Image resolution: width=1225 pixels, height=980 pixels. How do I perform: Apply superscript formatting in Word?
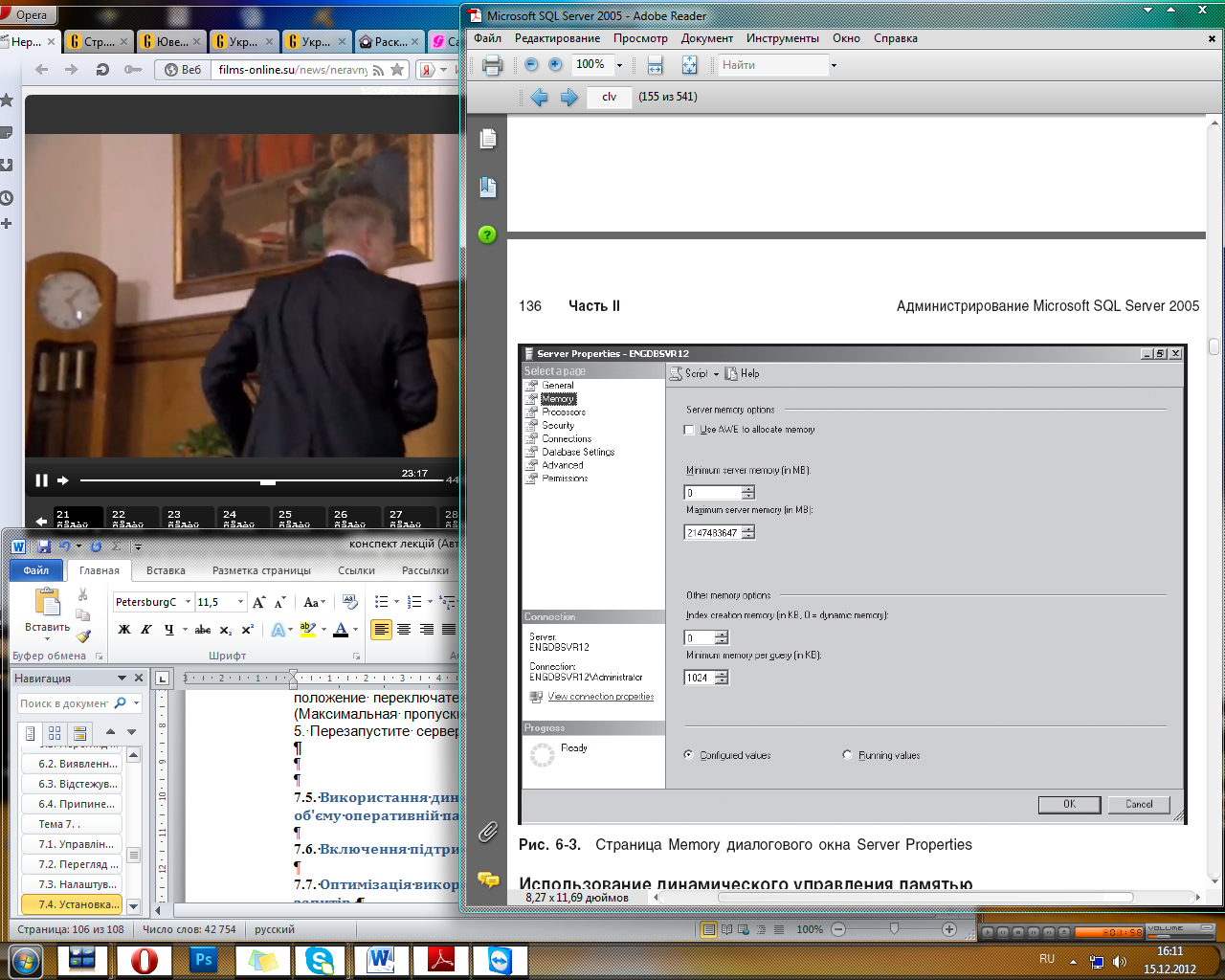click(247, 630)
